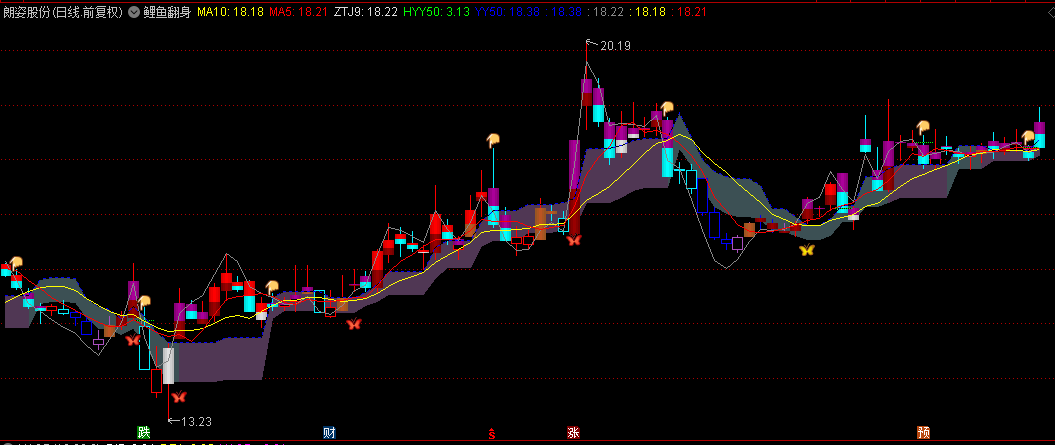Click the red butterfly right of the 财 column
This screenshot has width=1055, height=445.
[354, 324]
